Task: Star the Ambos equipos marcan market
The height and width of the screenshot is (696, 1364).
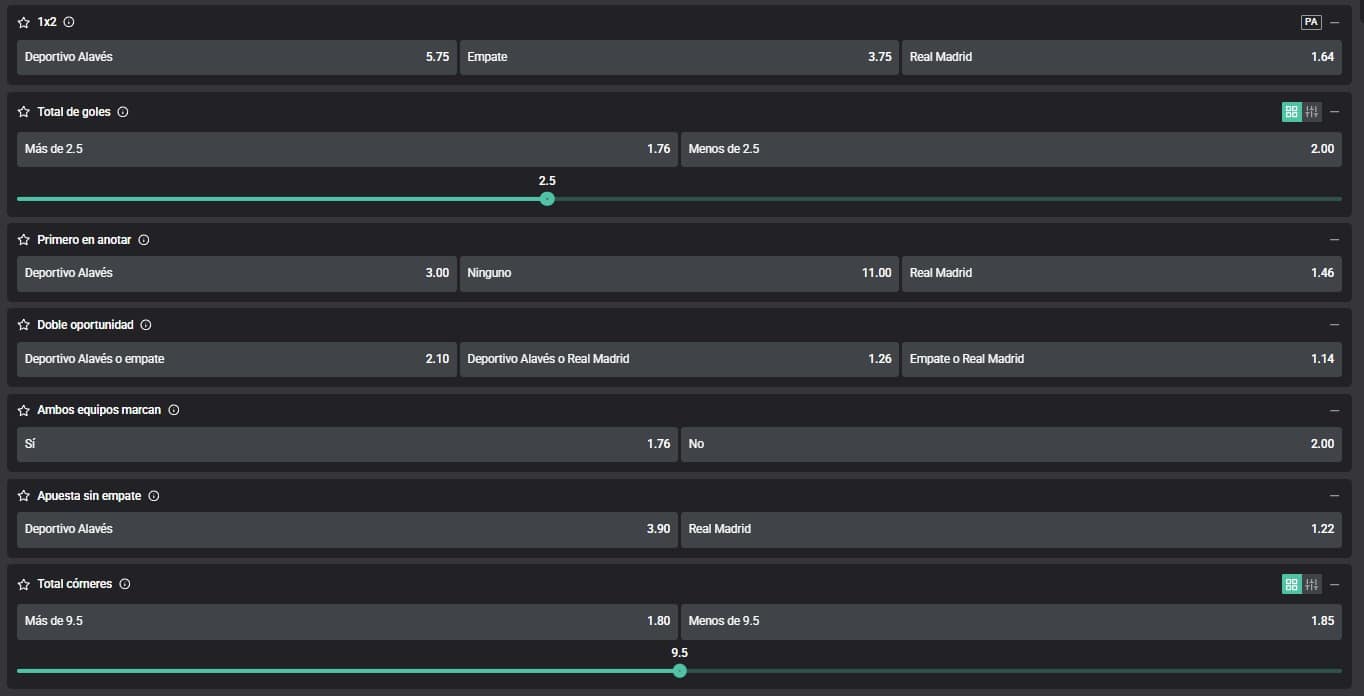Action: [x=24, y=410]
